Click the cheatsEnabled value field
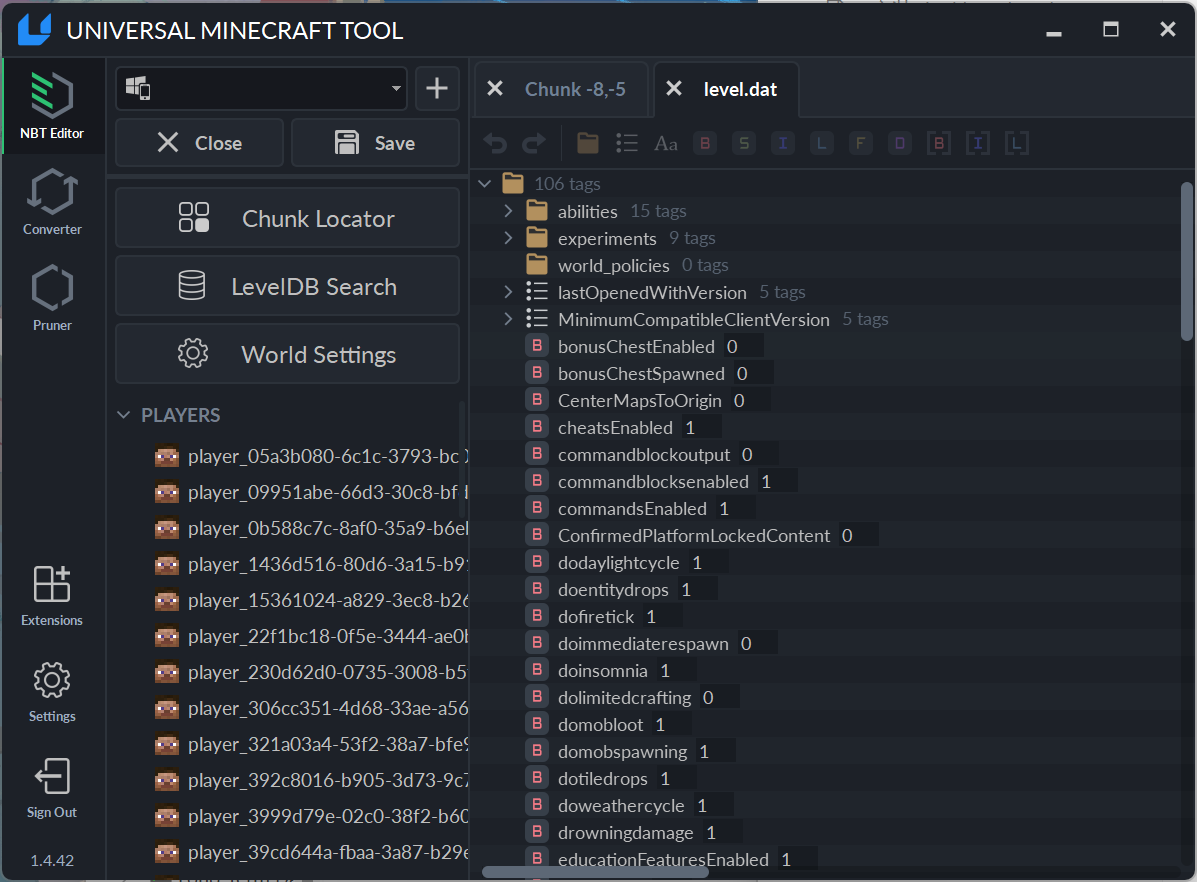 700,428
